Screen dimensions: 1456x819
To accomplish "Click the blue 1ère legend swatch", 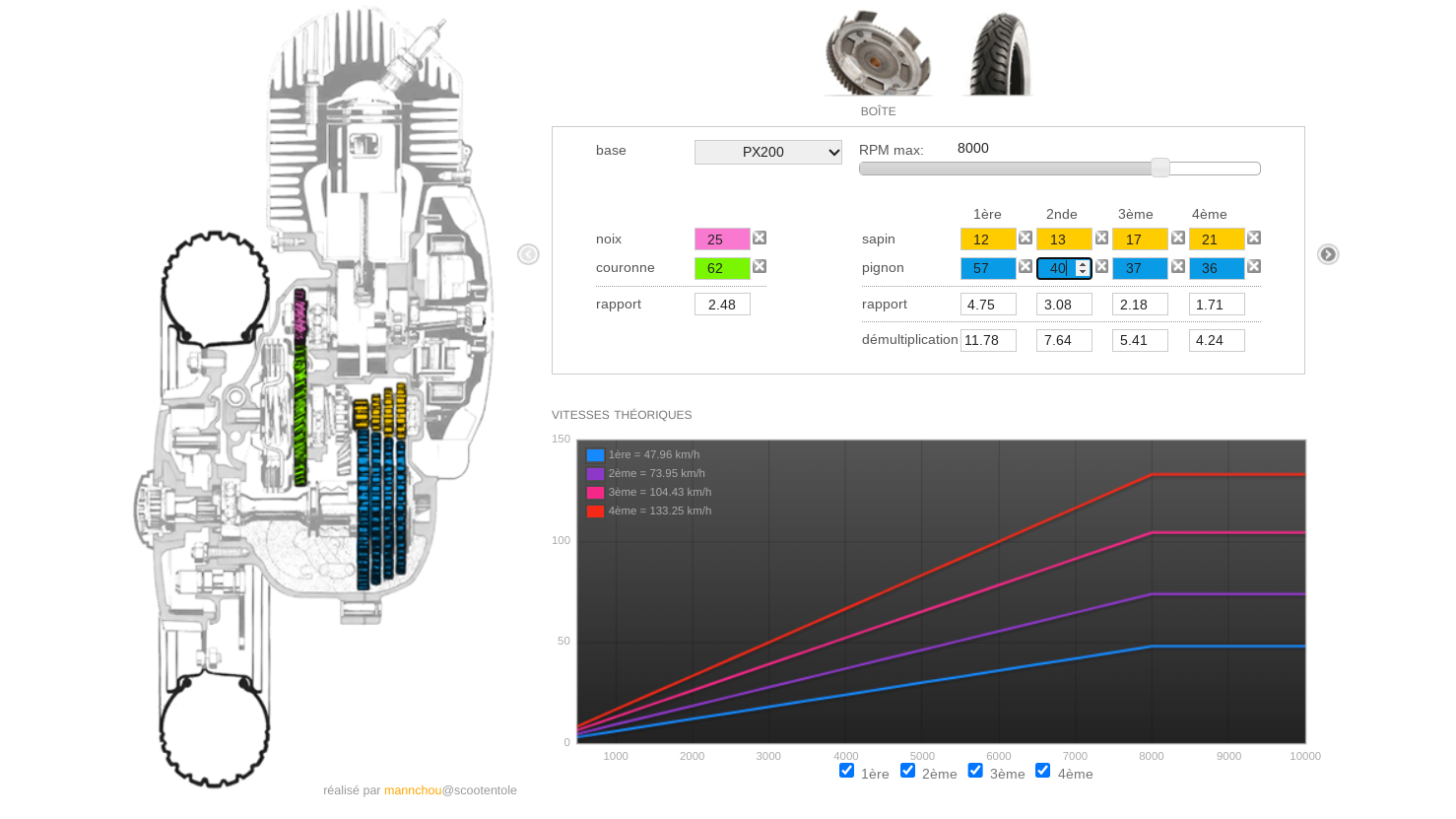I will click(595, 455).
